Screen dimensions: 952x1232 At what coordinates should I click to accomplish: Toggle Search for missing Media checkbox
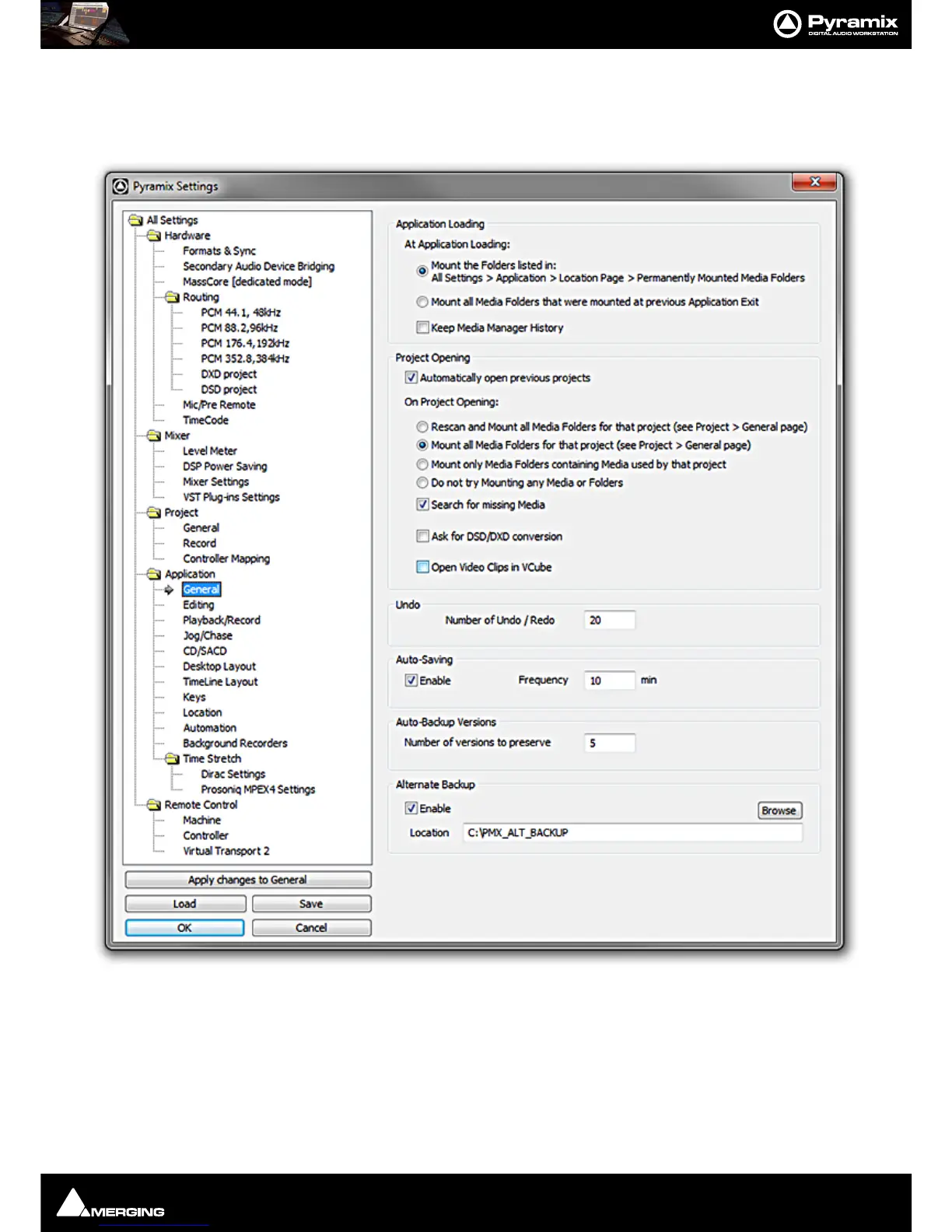[x=422, y=504]
